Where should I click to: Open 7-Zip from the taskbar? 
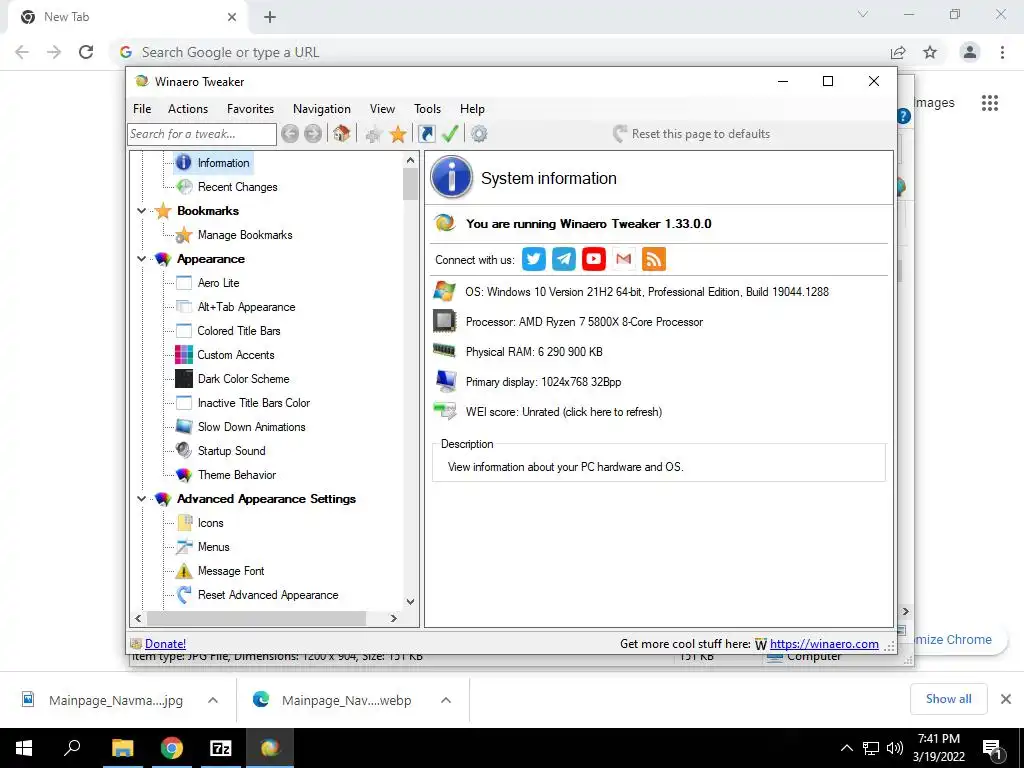[x=221, y=748]
